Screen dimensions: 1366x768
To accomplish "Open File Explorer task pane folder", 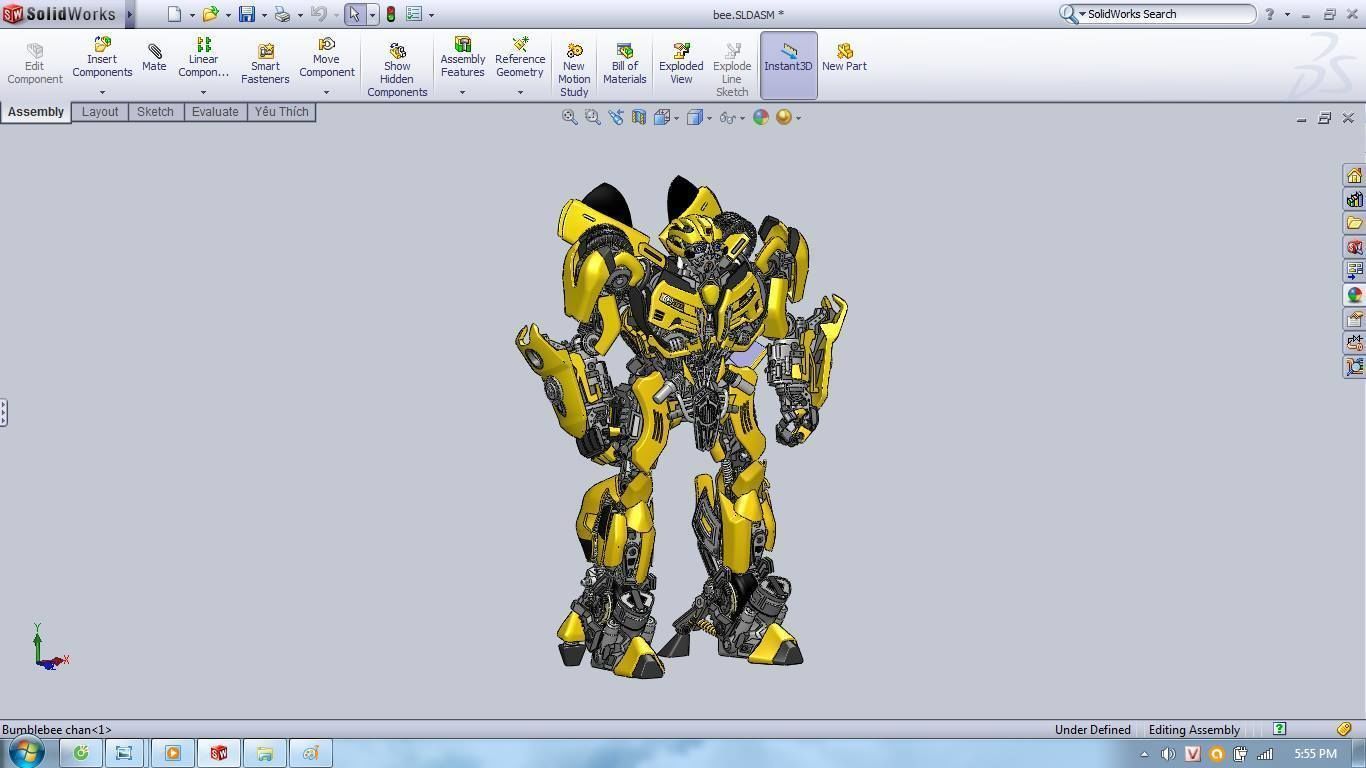I will coord(1354,223).
